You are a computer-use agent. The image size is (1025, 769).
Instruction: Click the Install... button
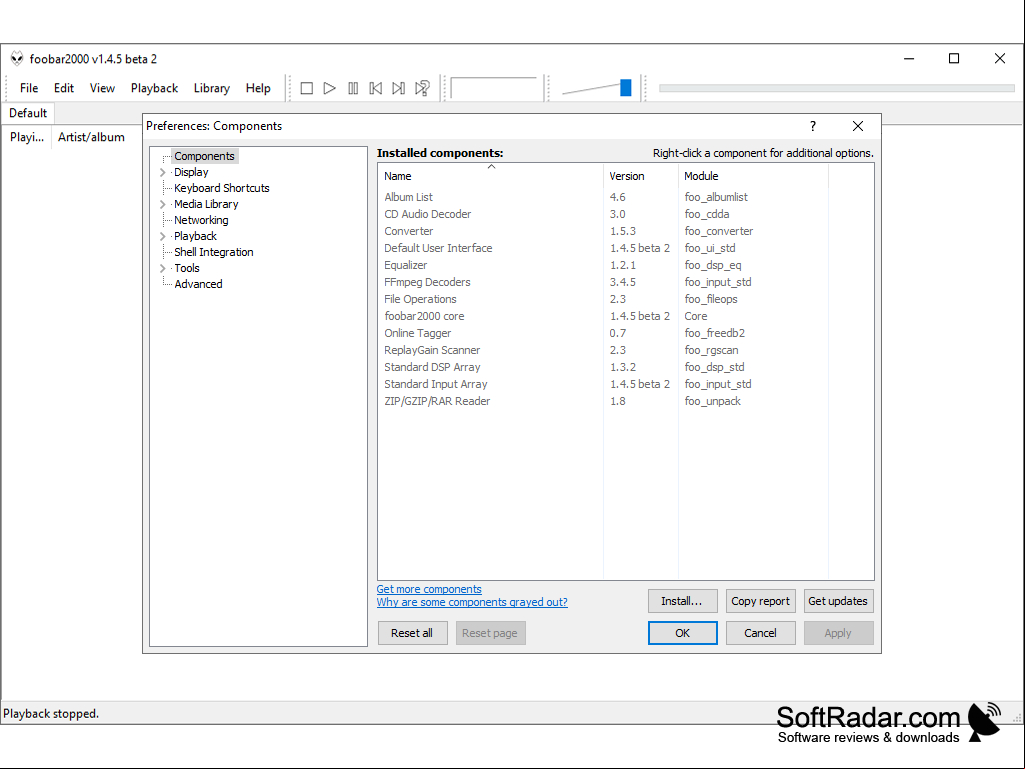click(x=682, y=601)
